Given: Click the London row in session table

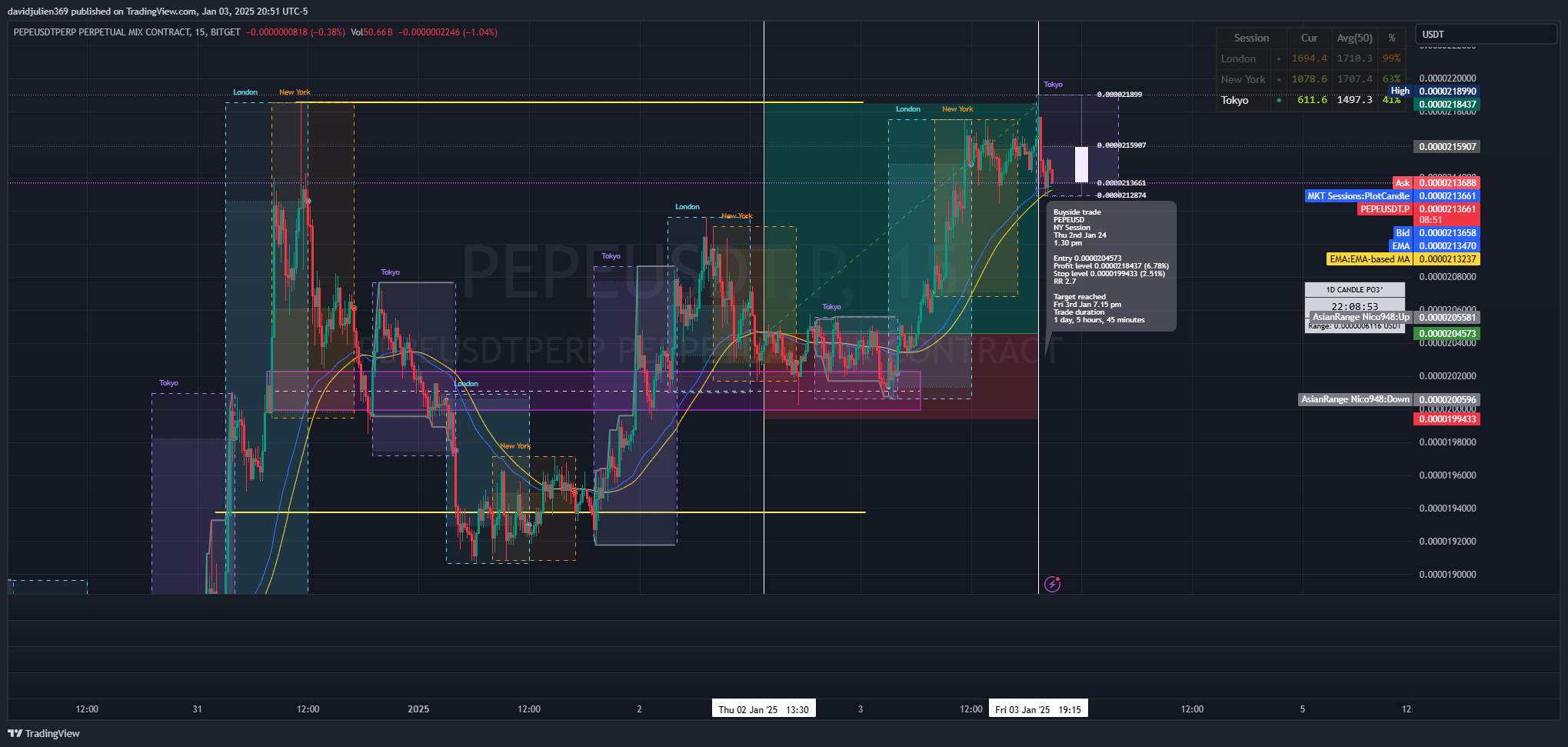Looking at the screenshot, I should (1310, 58).
